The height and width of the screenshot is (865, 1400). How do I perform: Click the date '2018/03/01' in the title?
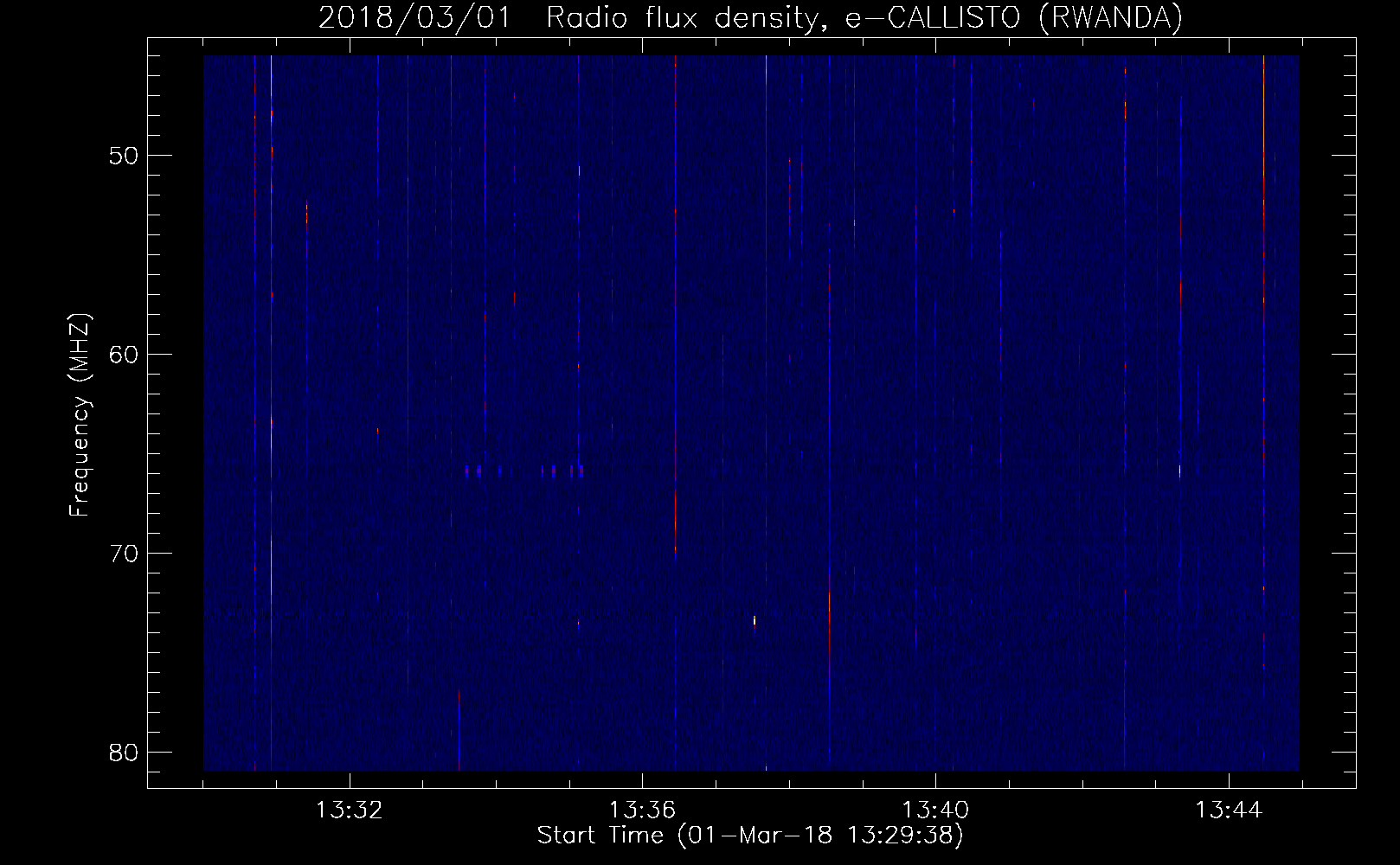[414, 18]
